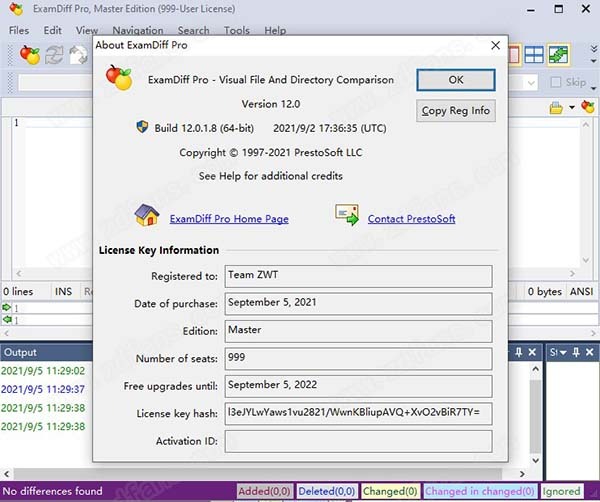Click the 0 bytes status indicator
This screenshot has width=600, height=502.
[545, 292]
